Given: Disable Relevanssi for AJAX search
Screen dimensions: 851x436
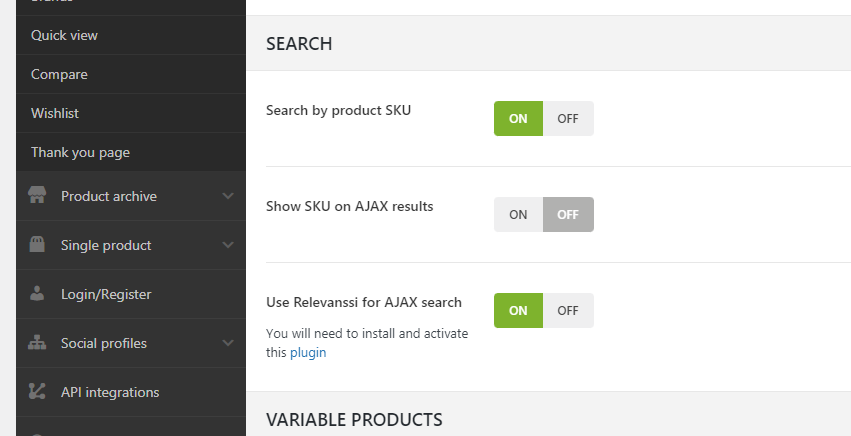Looking at the screenshot, I should pyautogui.click(x=568, y=310).
